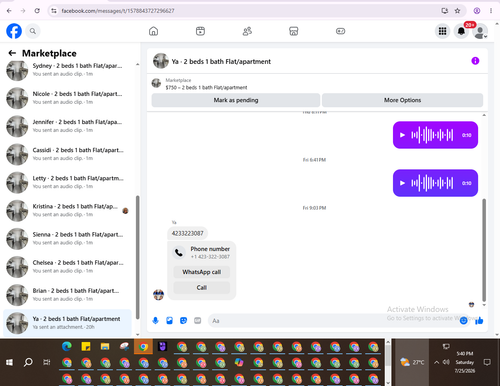Click sender avatar beside phone card
Screen dimensions: 500x386
(158, 295)
